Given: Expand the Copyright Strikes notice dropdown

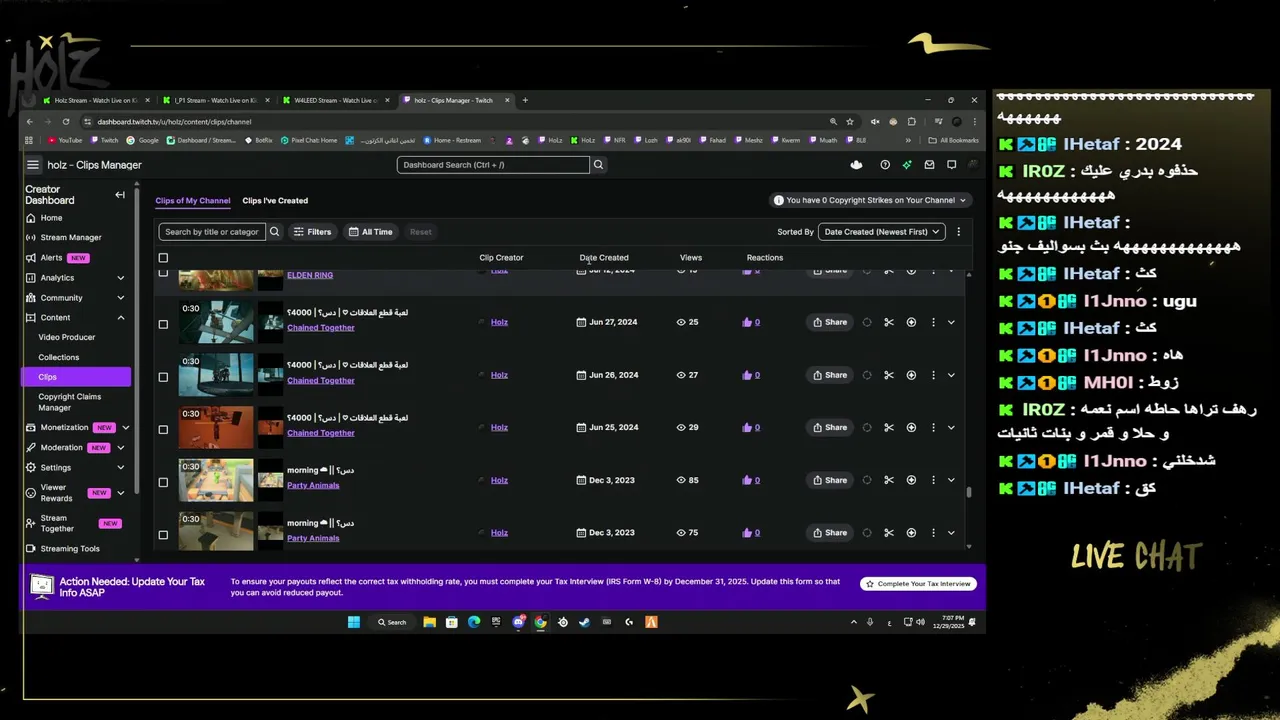Looking at the screenshot, I should click(870, 200).
